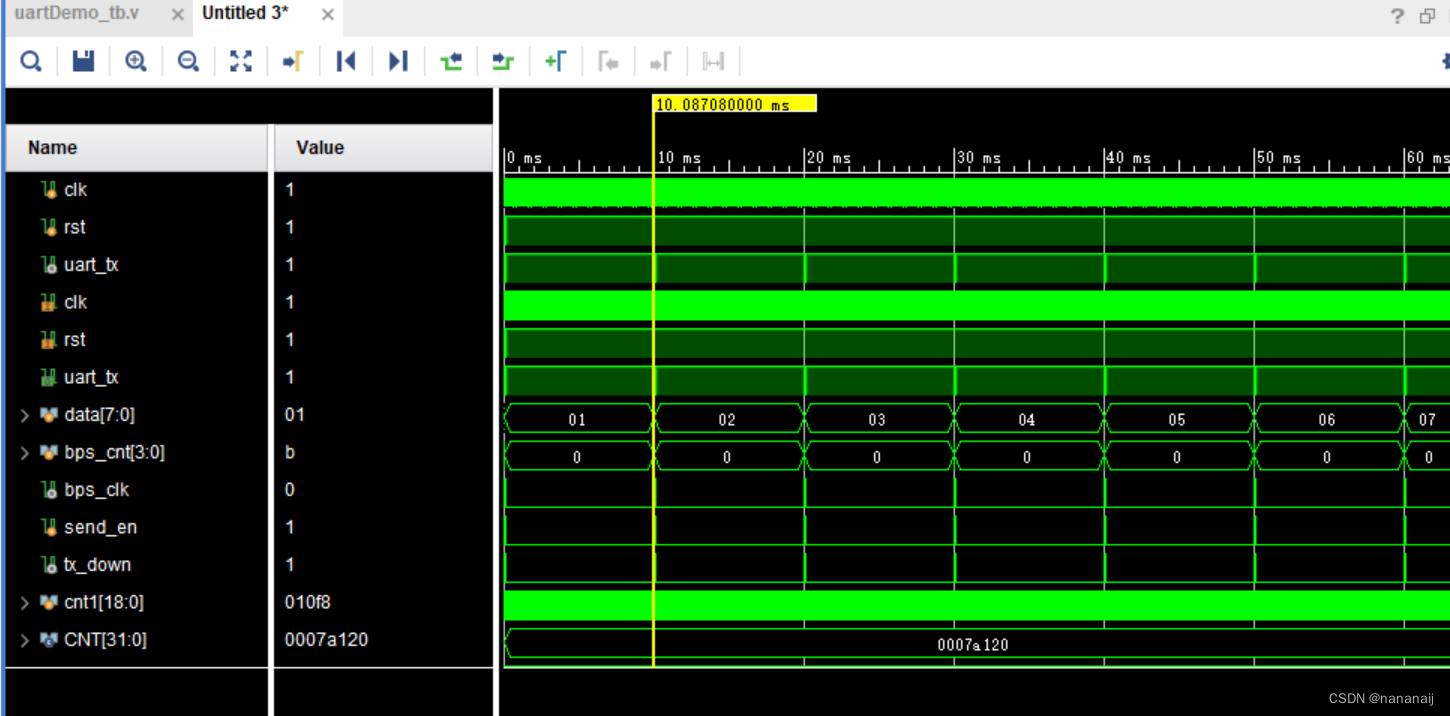Image resolution: width=1450 pixels, height=716 pixels.
Task: Click the Previous Marker icon
Action: tap(608, 62)
